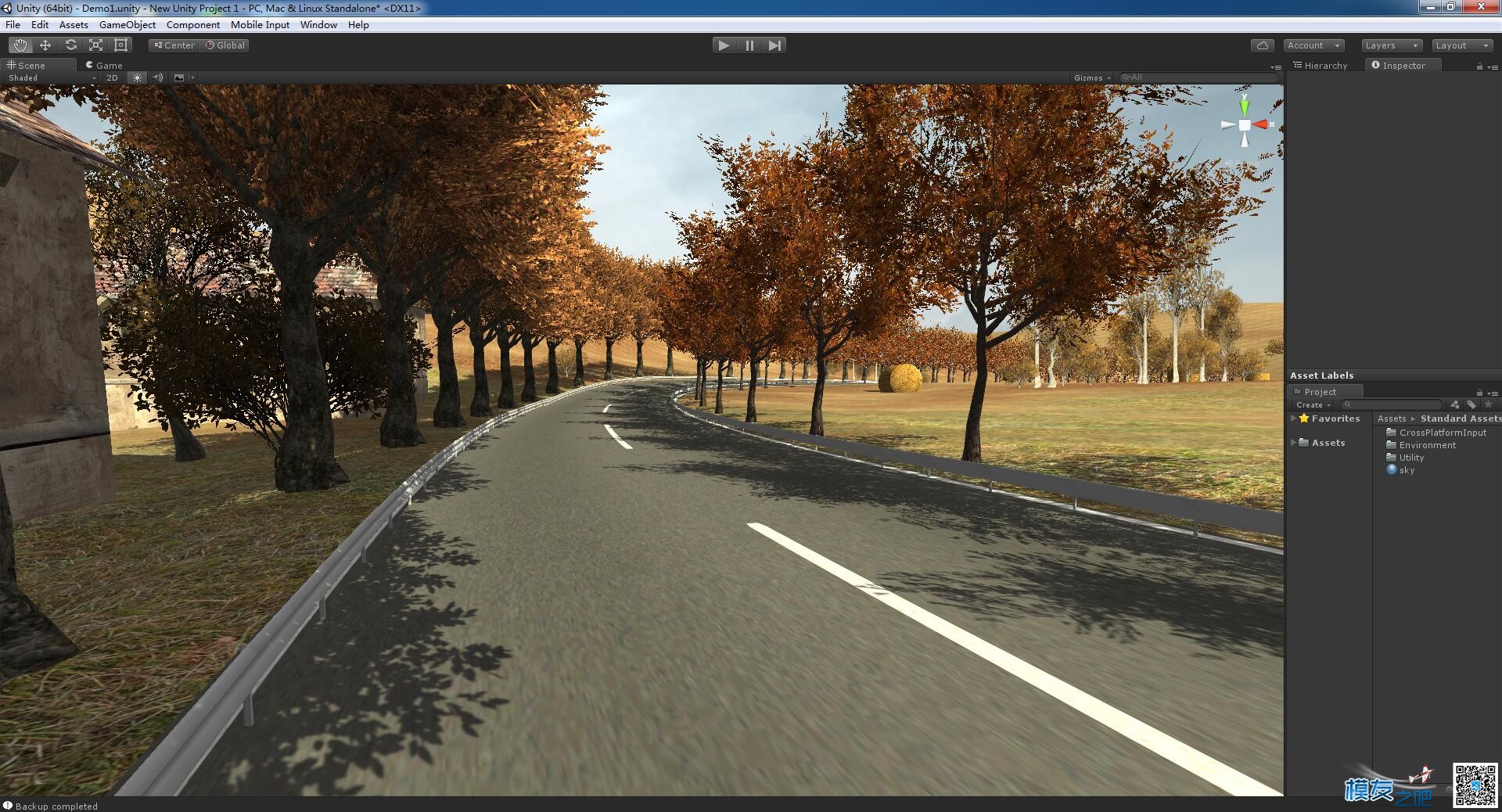
Task: Select the CrossPlatformInput folder
Action: 1436,433
